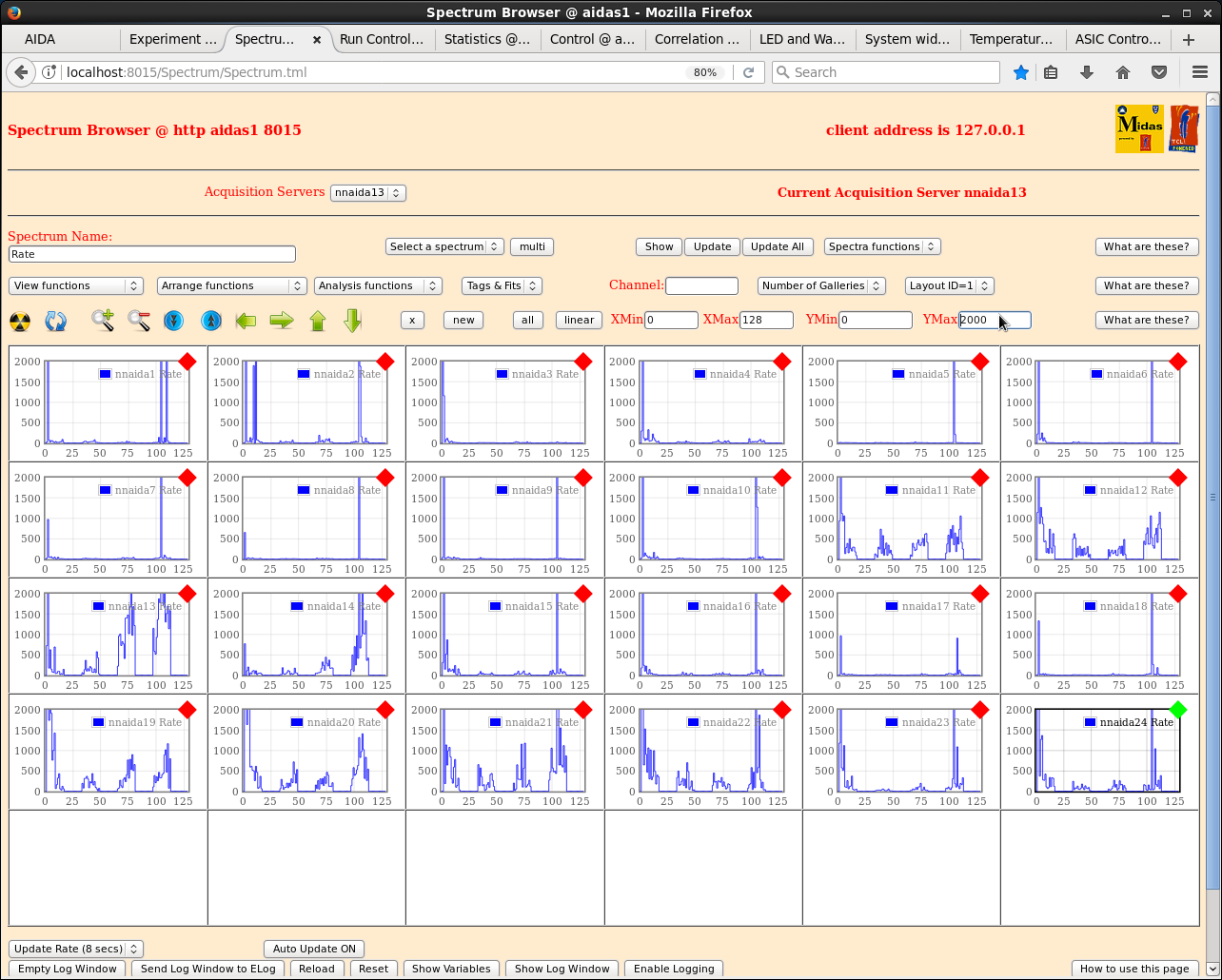
Task: Click the TCL powered logo icon
Action: point(1184,128)
